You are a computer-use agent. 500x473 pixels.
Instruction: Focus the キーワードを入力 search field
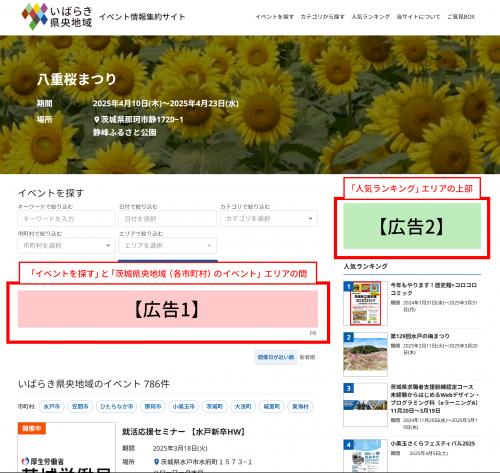tap(66, 219)
